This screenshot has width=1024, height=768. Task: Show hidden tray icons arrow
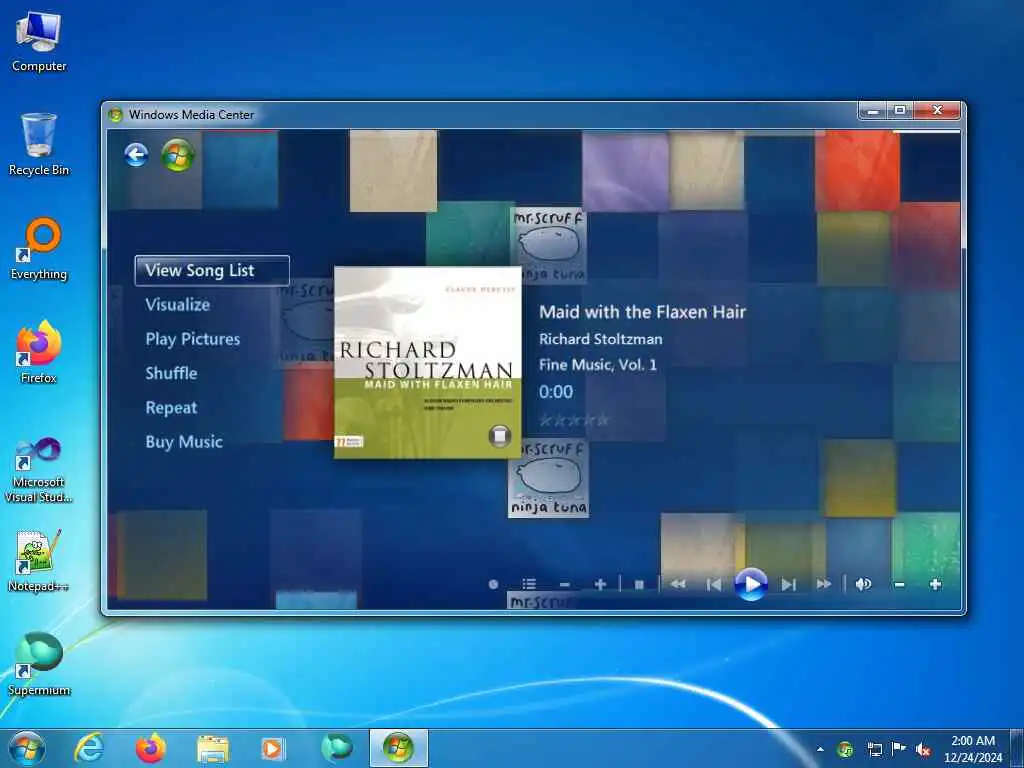tap(820, 749)
